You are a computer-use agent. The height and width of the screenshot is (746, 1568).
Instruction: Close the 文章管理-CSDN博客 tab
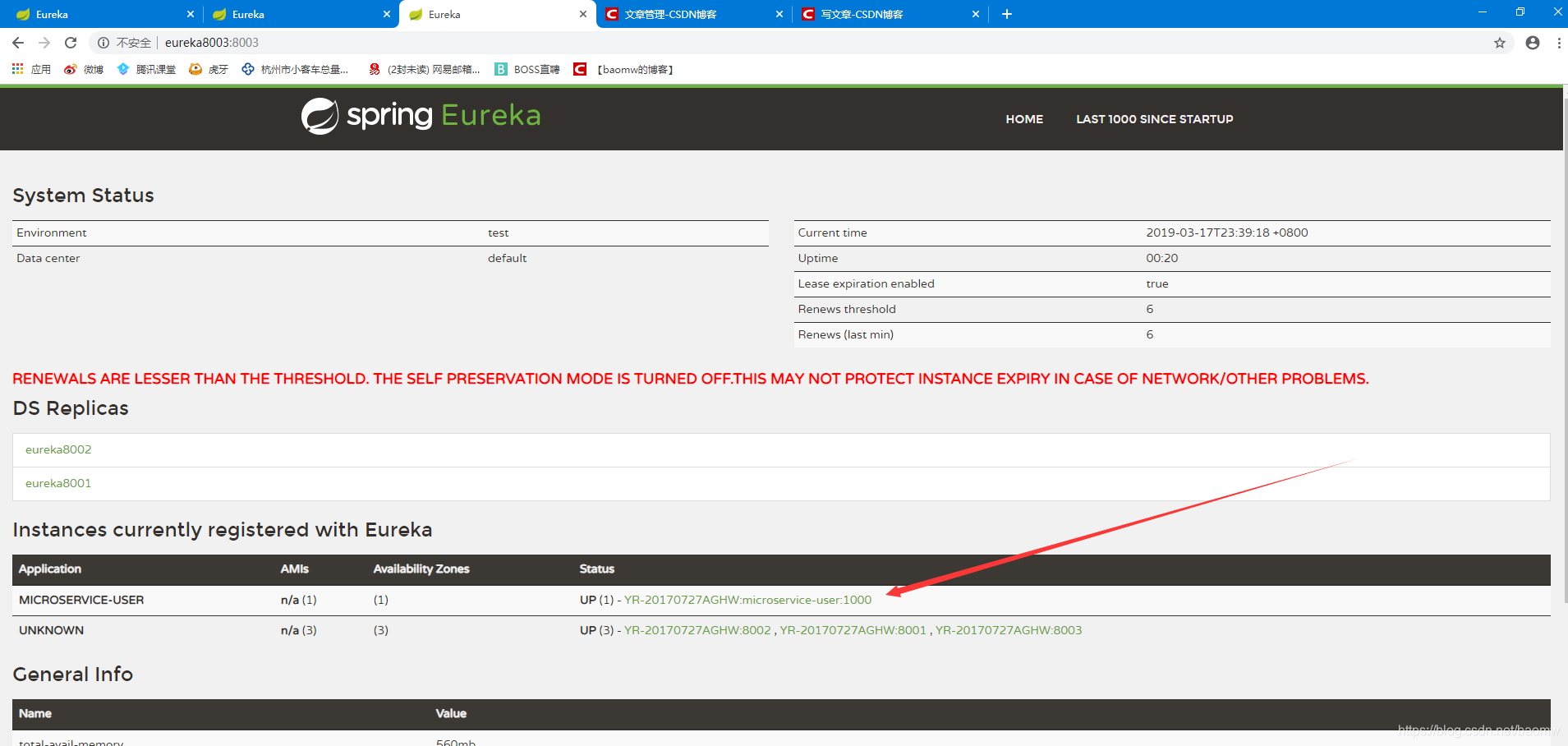(x=779, y=14)
